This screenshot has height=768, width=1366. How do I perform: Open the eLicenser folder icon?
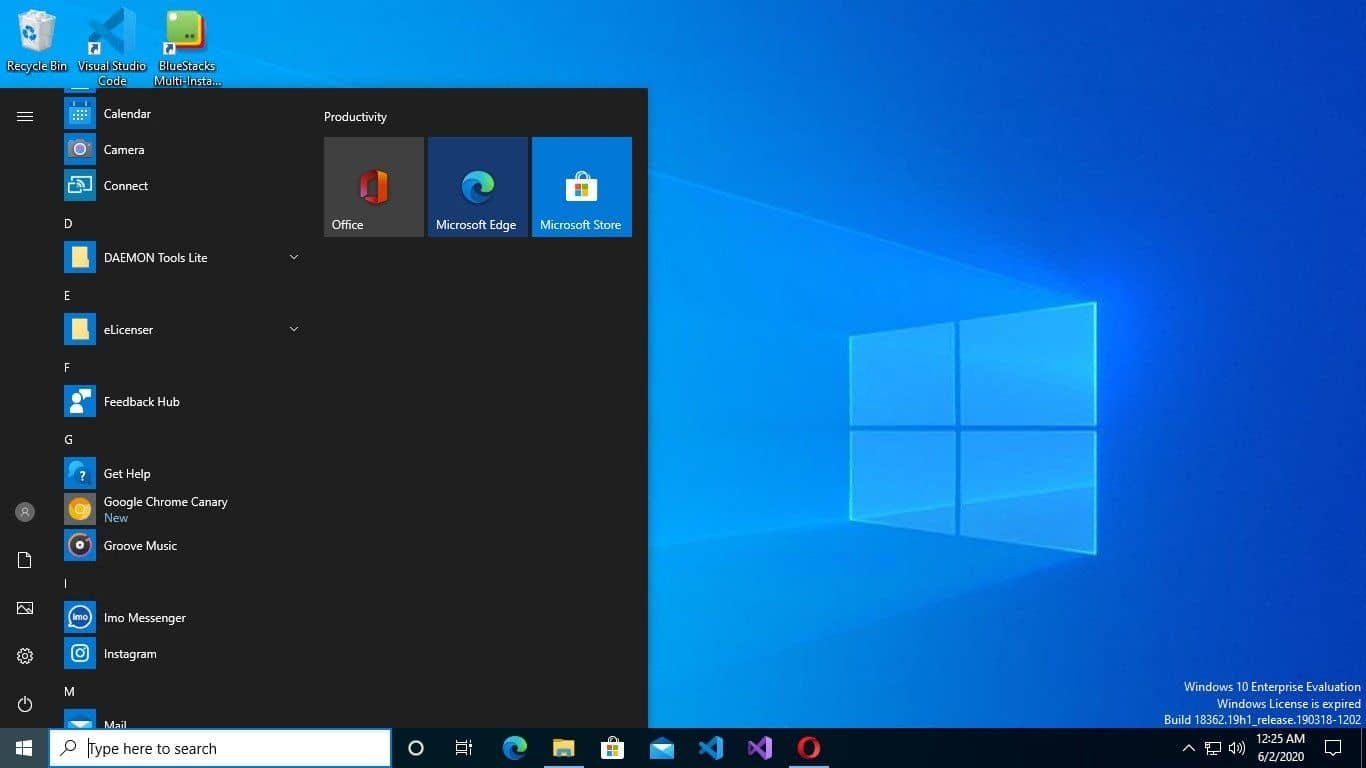coord(80,330)
